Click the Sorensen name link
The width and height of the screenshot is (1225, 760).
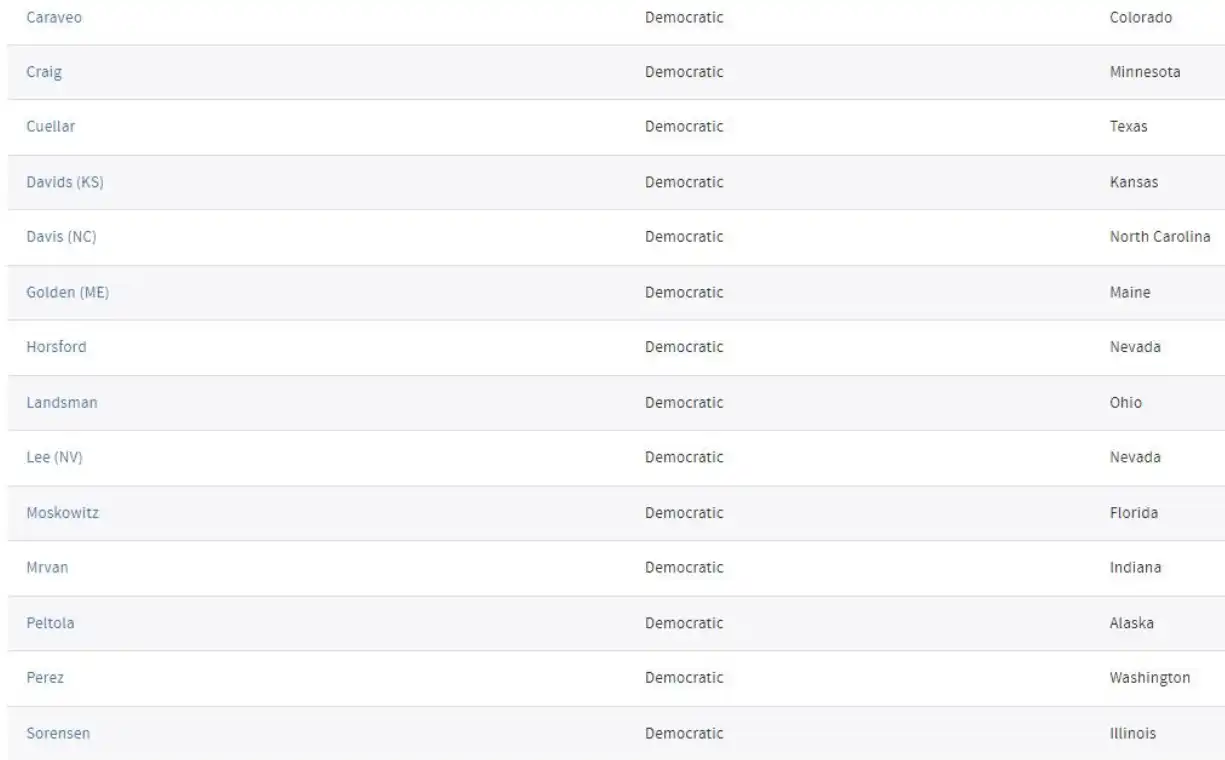(58, 733)
